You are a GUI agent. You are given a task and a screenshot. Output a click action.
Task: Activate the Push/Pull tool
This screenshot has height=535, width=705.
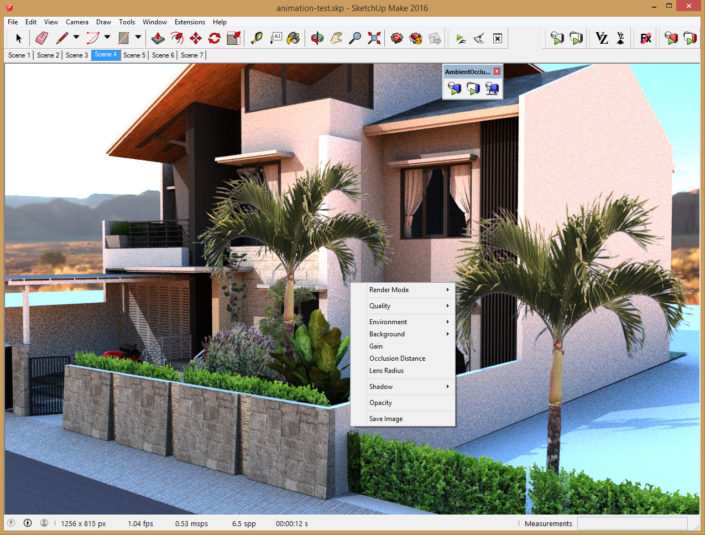[158, 38]
